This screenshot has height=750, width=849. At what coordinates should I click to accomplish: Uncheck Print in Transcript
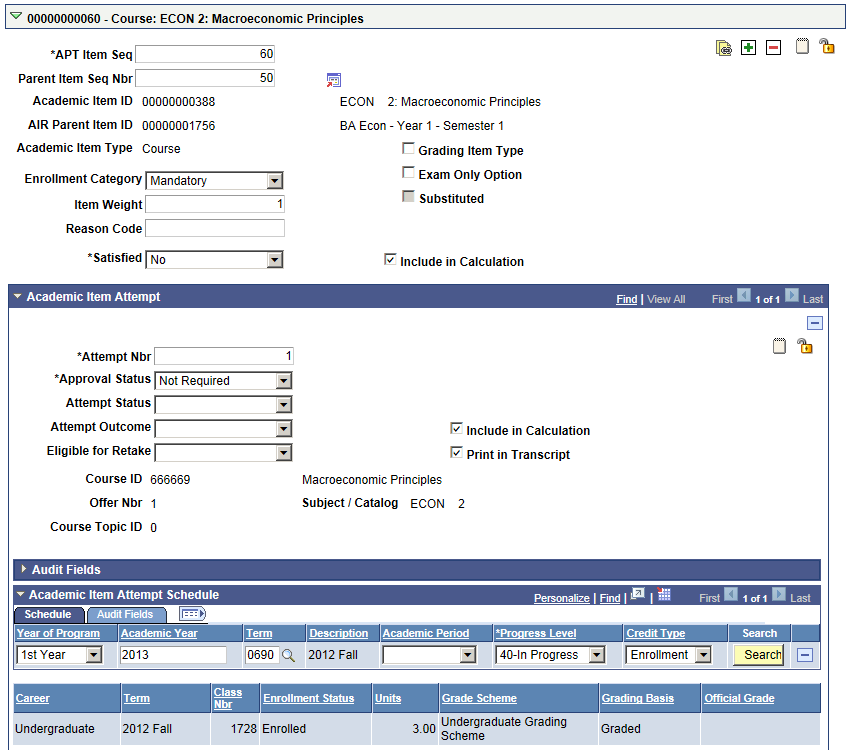pyautogui.click(x=456, y=451)
